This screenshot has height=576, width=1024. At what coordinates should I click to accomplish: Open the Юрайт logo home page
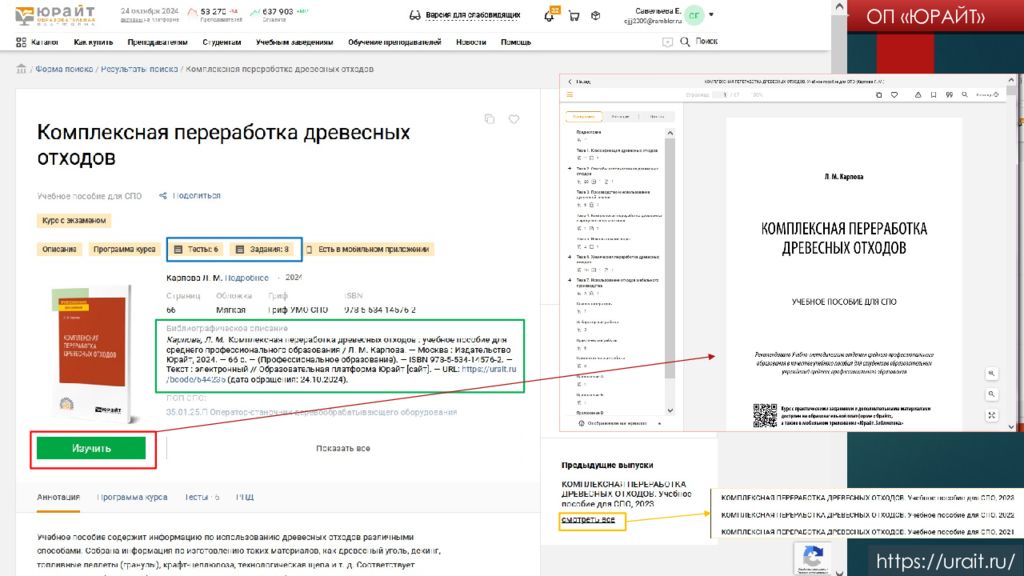click(55, 15)
